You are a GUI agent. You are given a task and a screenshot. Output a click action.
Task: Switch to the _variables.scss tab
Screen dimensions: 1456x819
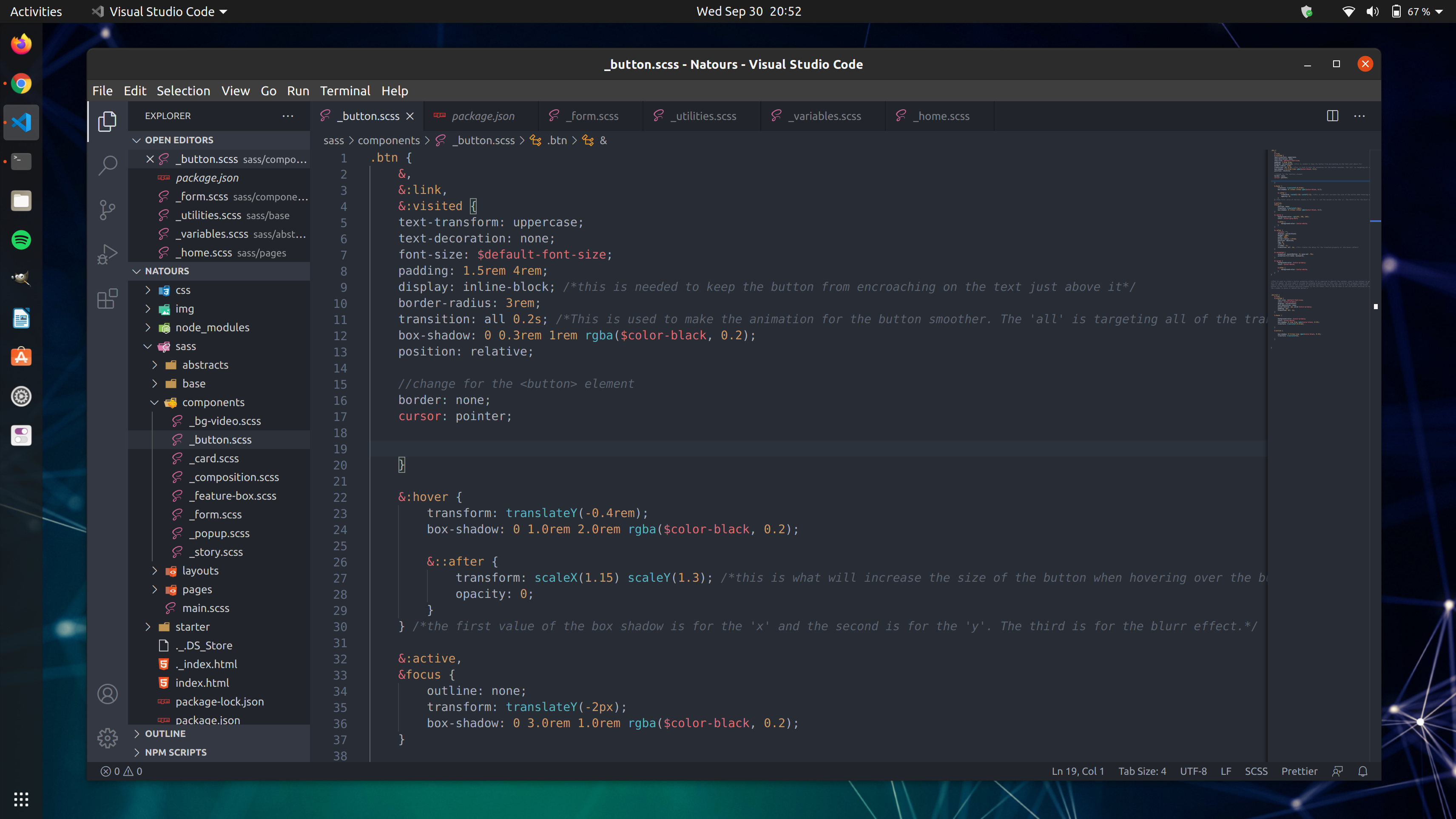[x=822, y=116]
